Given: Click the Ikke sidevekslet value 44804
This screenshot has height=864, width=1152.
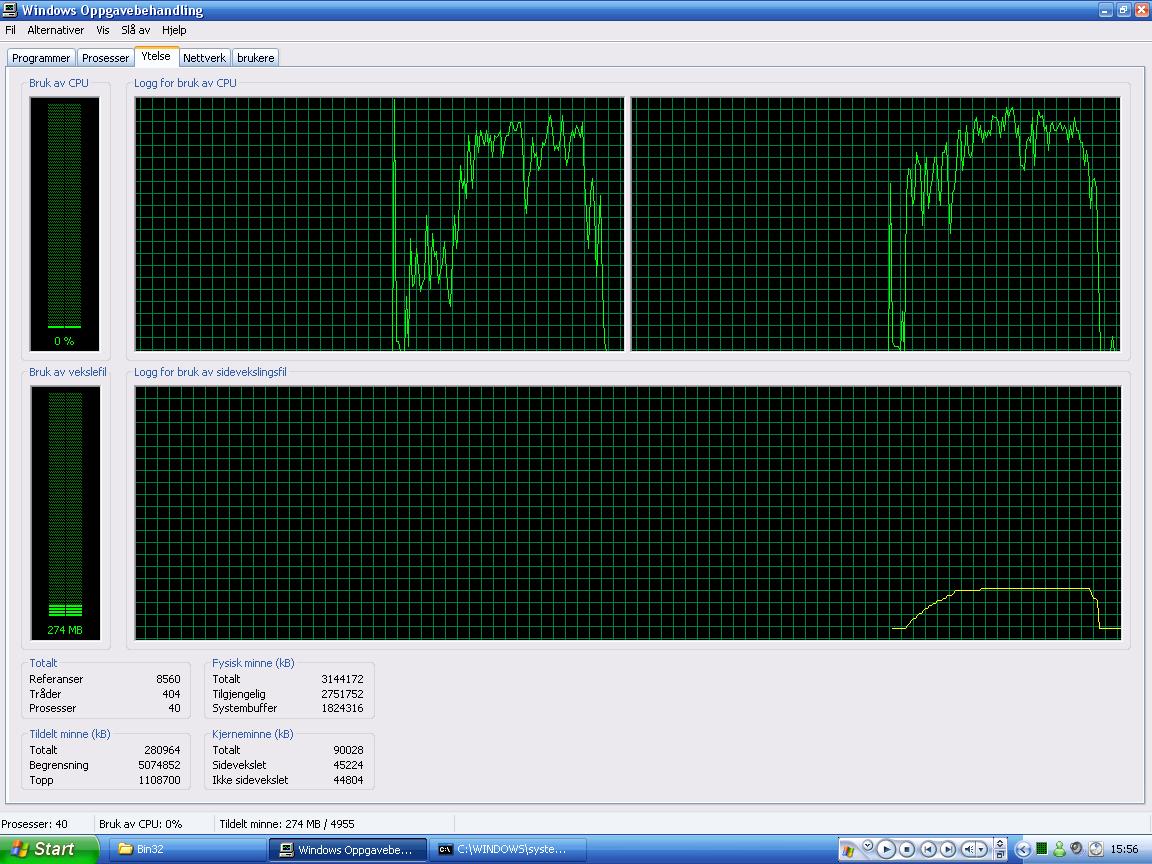Looking at the screenshot, I should coord(348,780).
